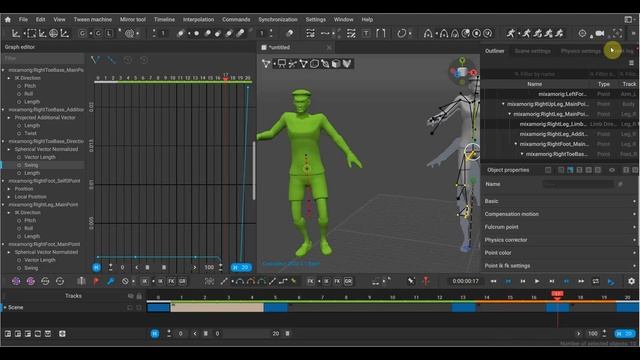
Task: Collapse mixamorig:RightUpLeg_MainPoint in the Outliner
Action: [503, 104]
